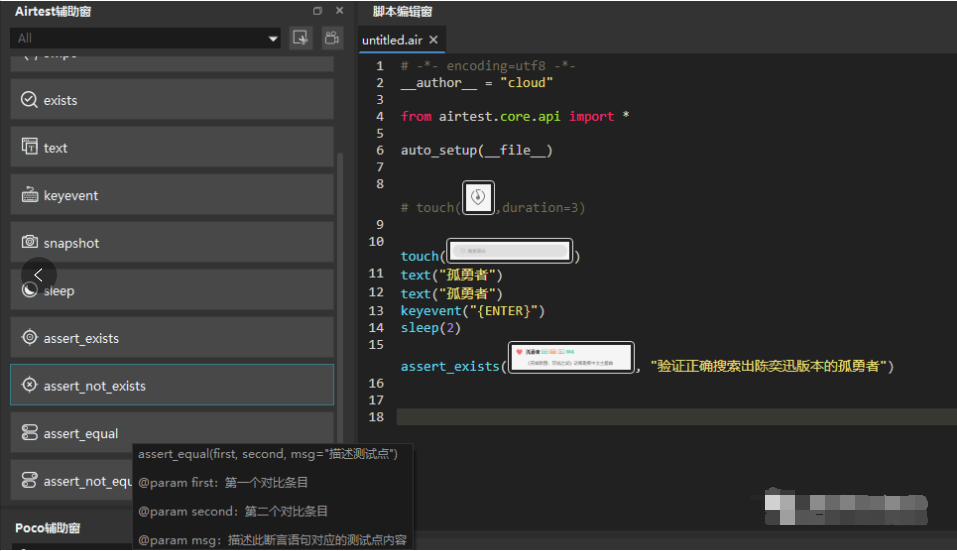Viewport: 957px width, 551px height.
Task: Click the icon beside assert_not_equal
Action: pos(29,480)
